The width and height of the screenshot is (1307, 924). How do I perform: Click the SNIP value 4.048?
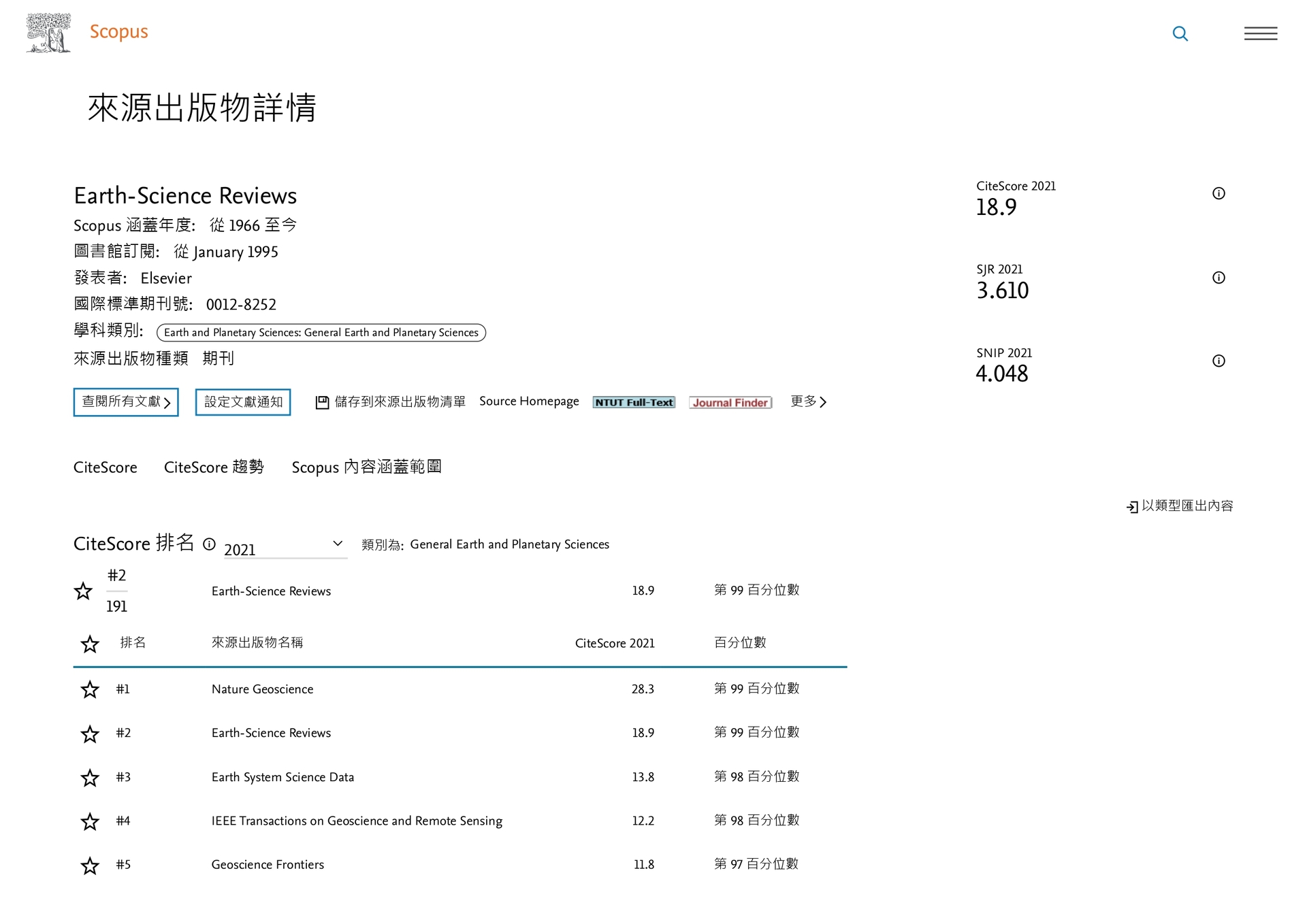[x=1002, y=374]
